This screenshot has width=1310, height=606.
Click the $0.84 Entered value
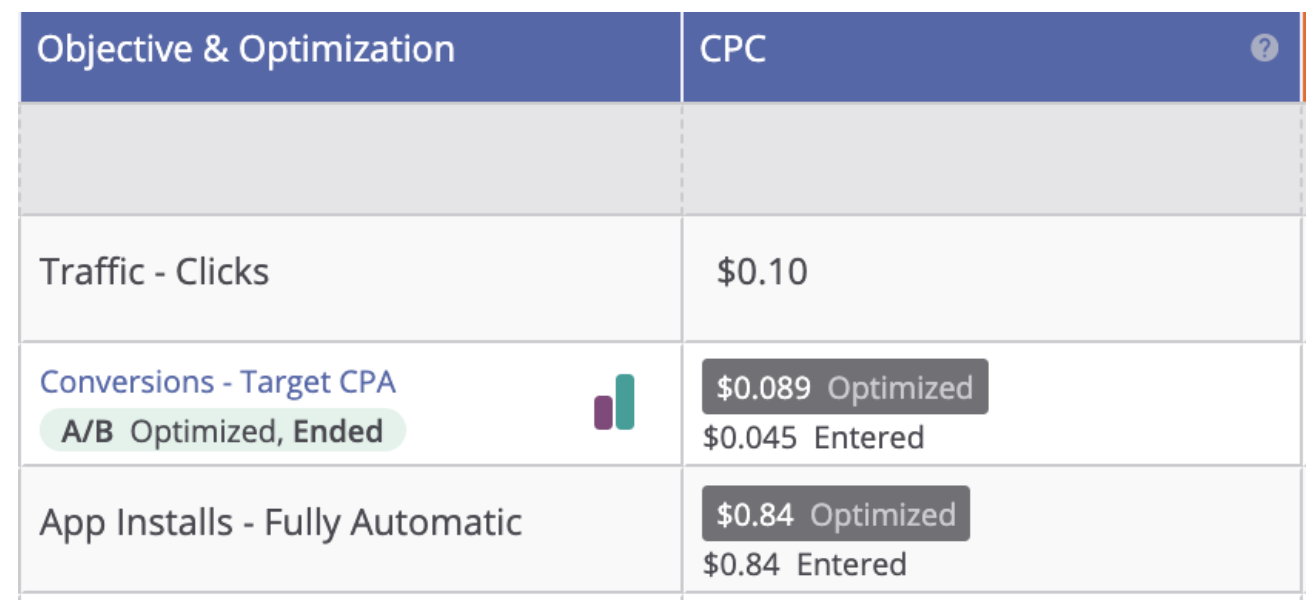[x=804, y=564]
